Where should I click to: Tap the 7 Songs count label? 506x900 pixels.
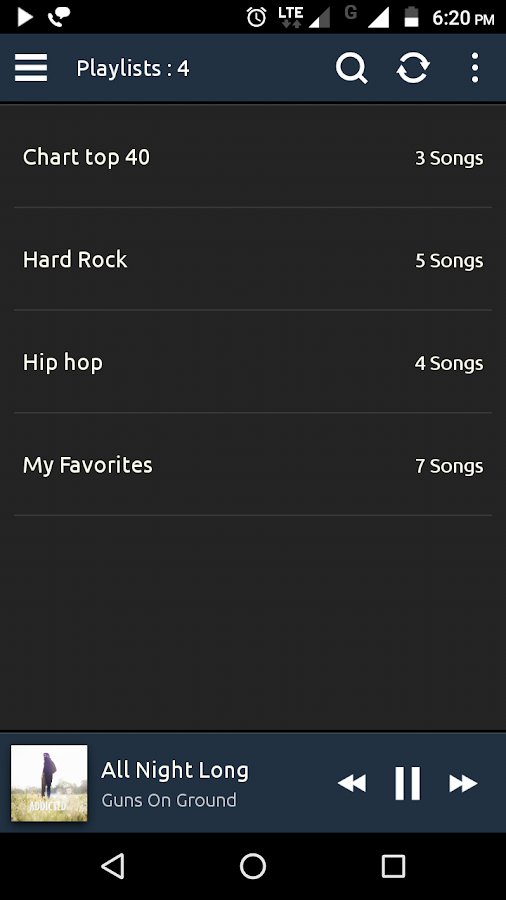[x=449, y=466]
